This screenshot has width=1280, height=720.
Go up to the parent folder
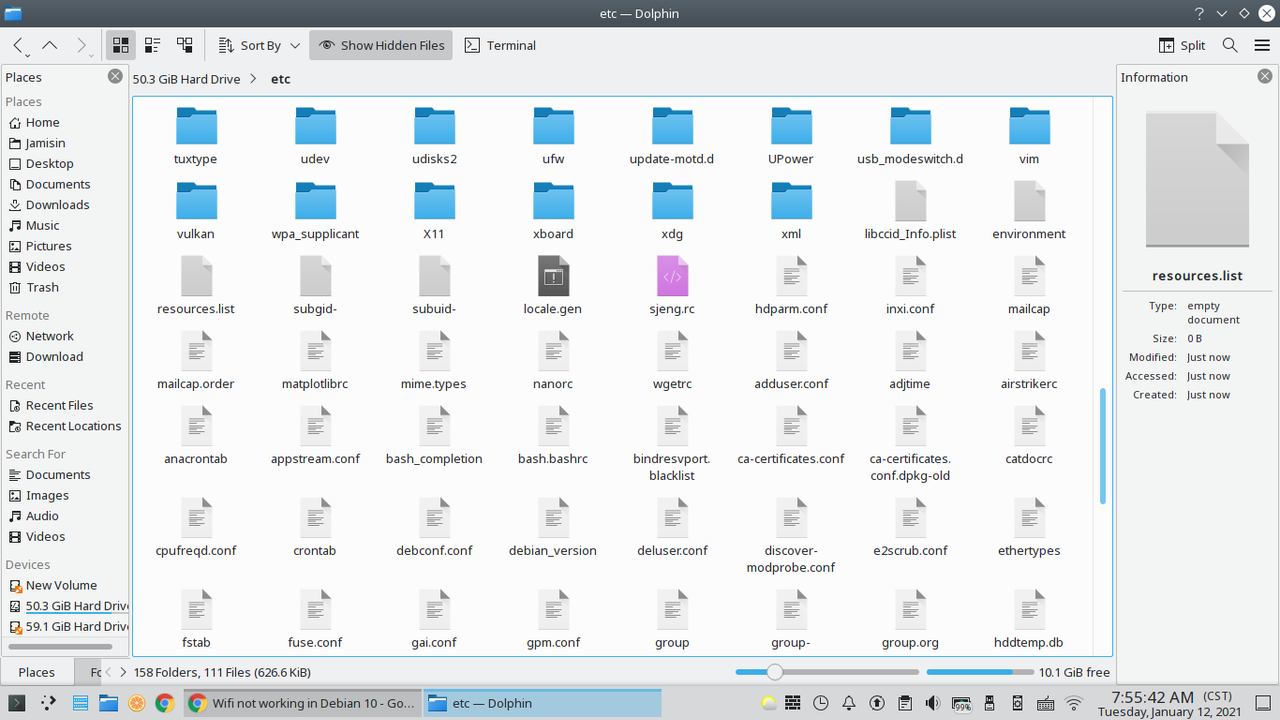[x=50, y=45]
